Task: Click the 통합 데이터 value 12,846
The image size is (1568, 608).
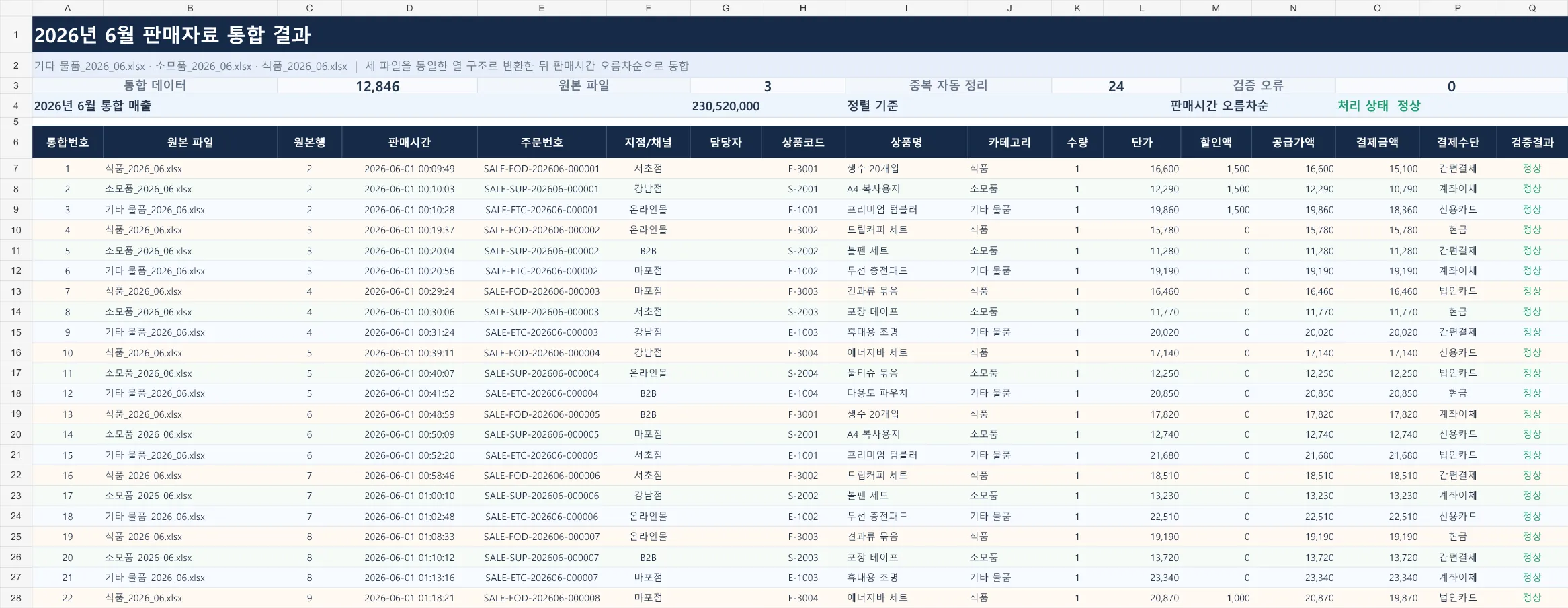Action: (377, 86)
